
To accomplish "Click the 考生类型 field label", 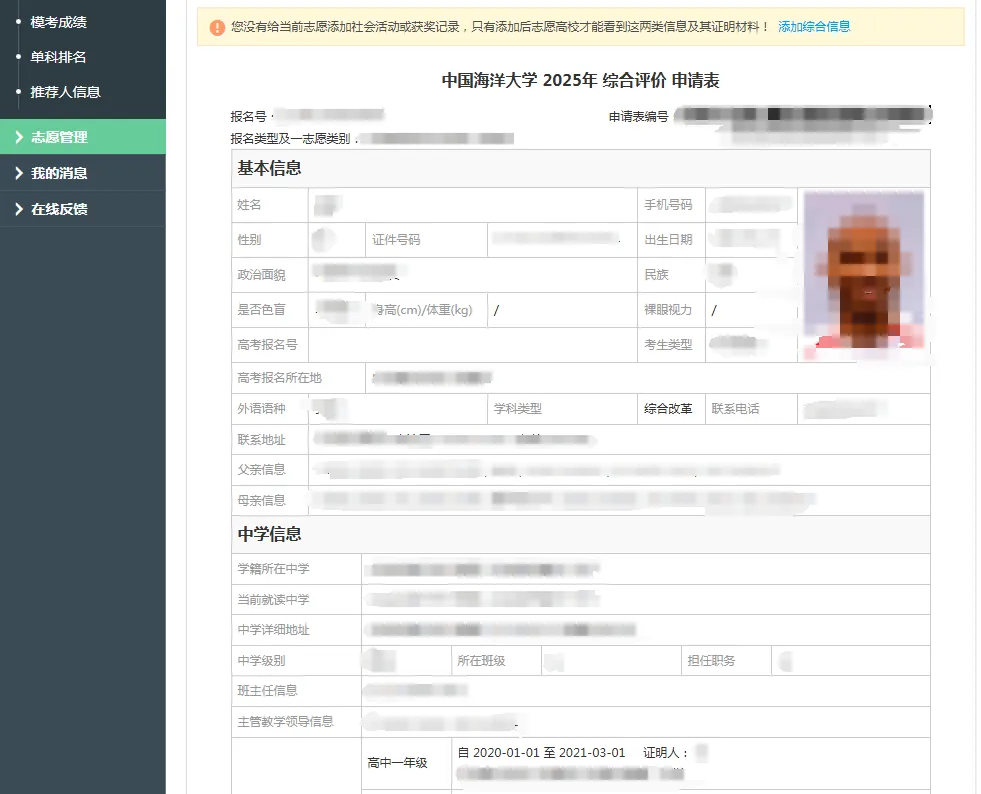I will click(x=668, y=345).
